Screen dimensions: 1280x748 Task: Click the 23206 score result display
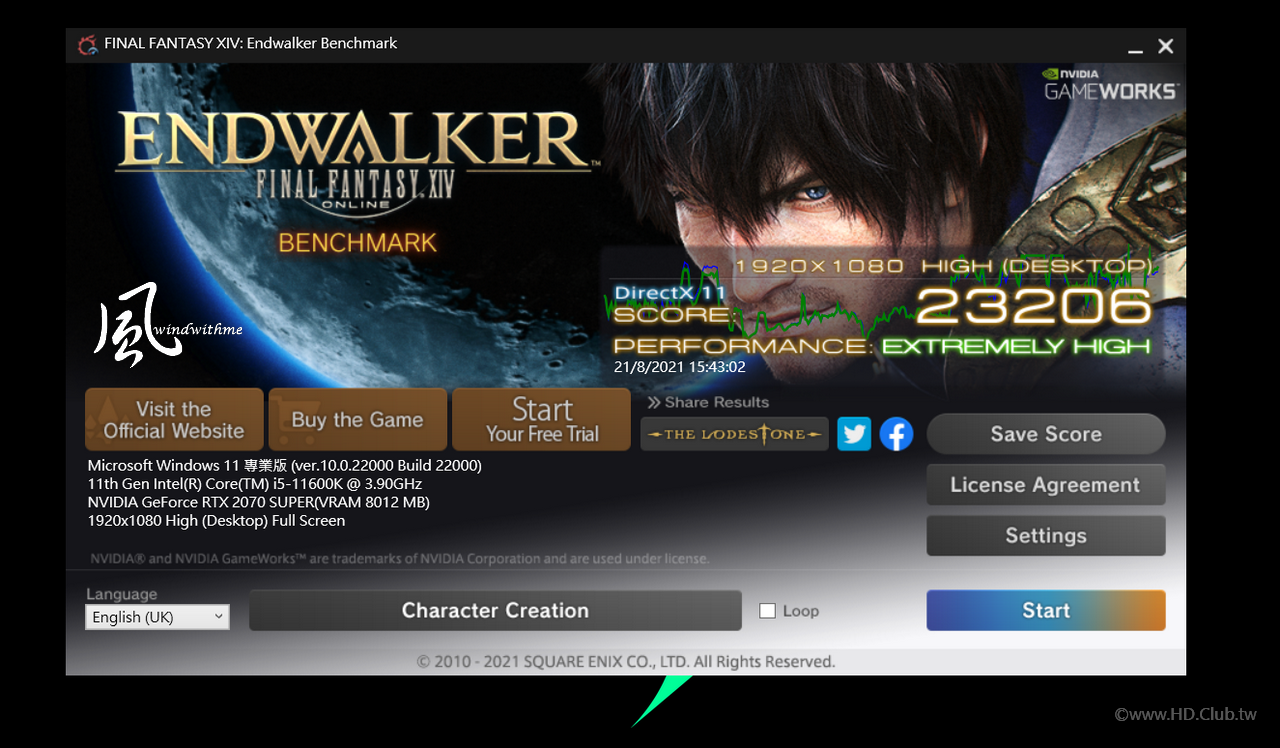click(1033, 306)
